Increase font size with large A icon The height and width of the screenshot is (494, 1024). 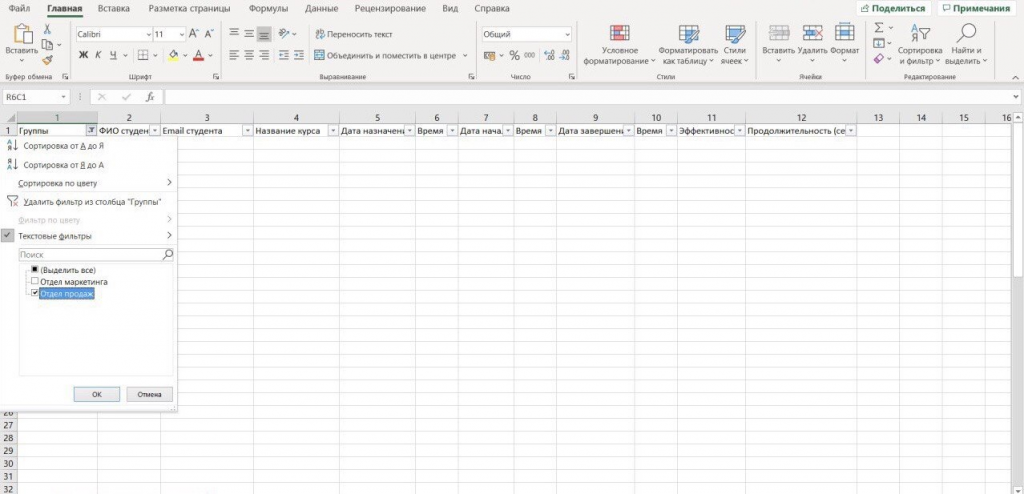point(193,34)
